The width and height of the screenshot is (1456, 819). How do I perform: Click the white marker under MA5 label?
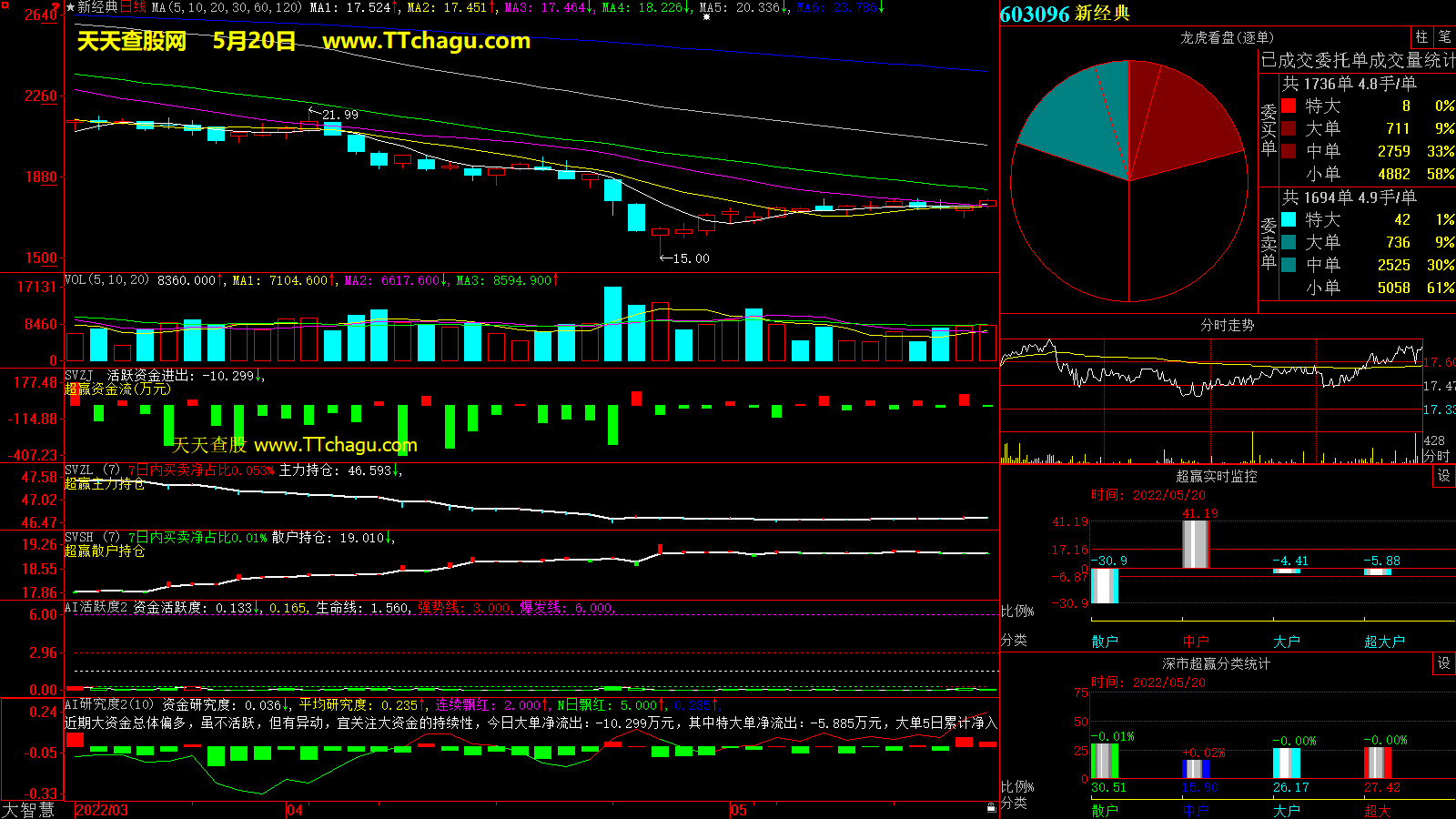(706, 17)
